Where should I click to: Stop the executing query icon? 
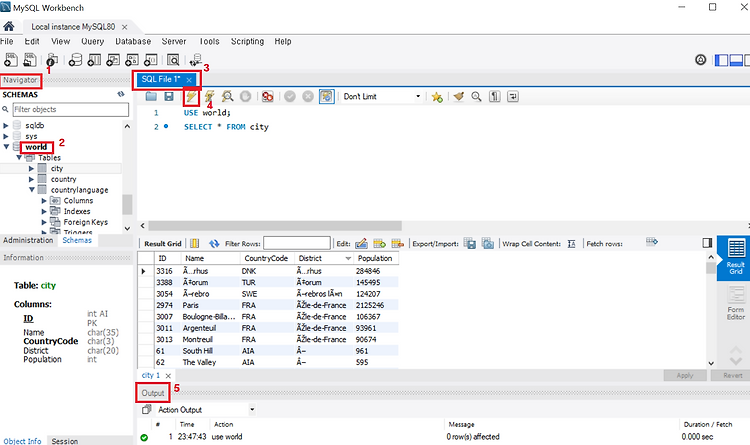click(245, 96)
